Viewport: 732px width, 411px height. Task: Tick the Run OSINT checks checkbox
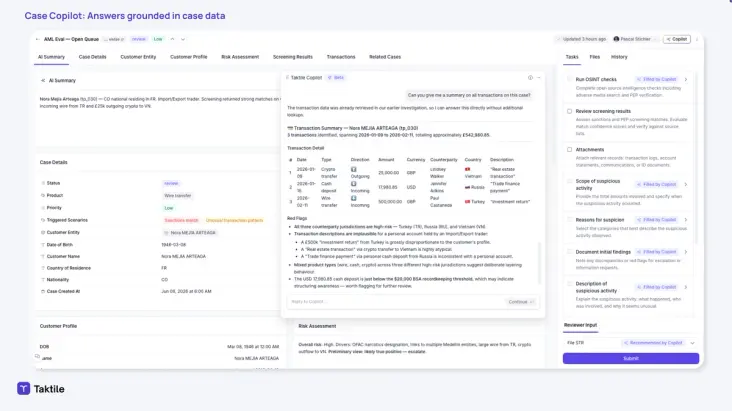point(569,79)
